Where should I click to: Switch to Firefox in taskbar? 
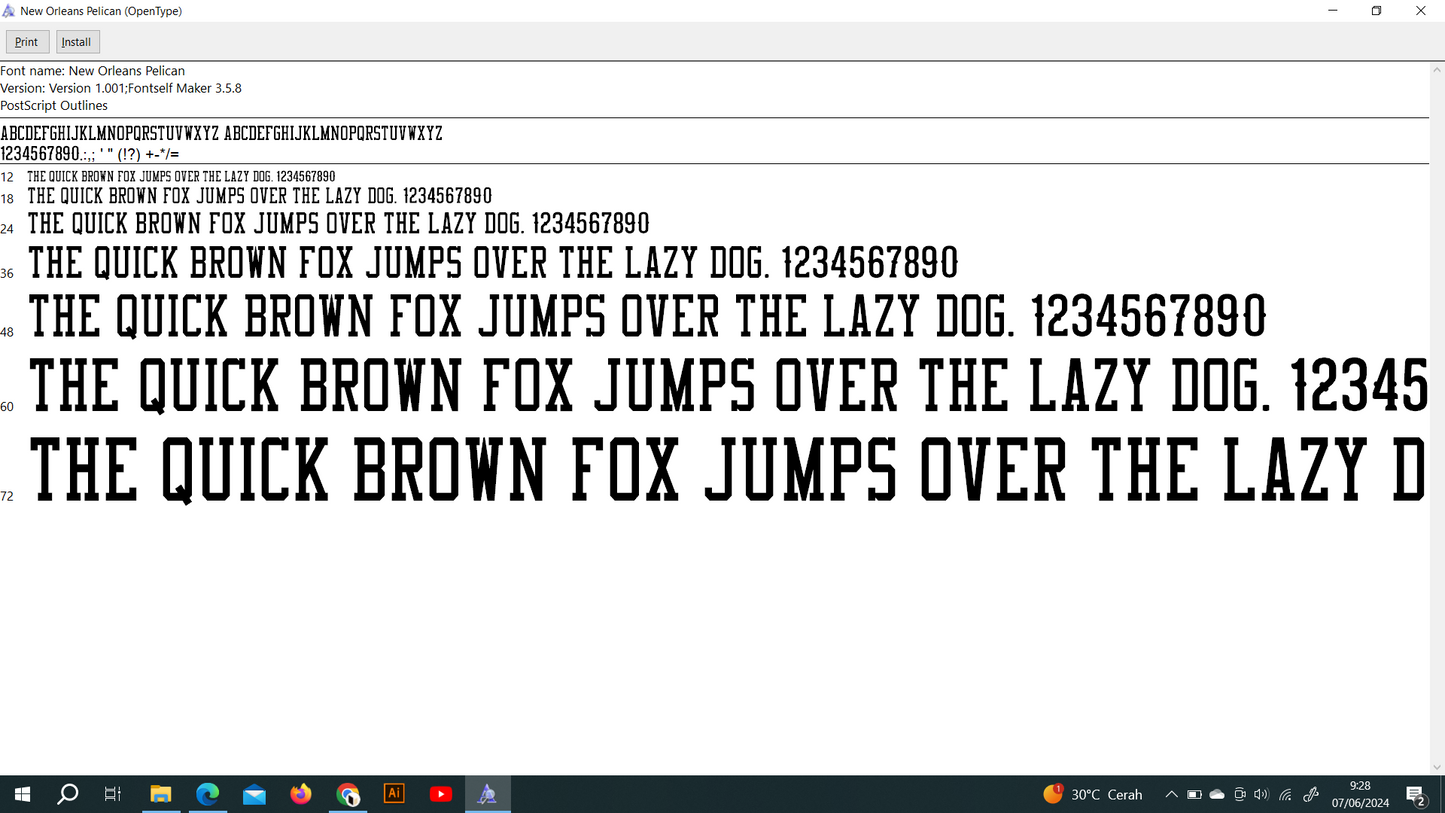(301, 794)
